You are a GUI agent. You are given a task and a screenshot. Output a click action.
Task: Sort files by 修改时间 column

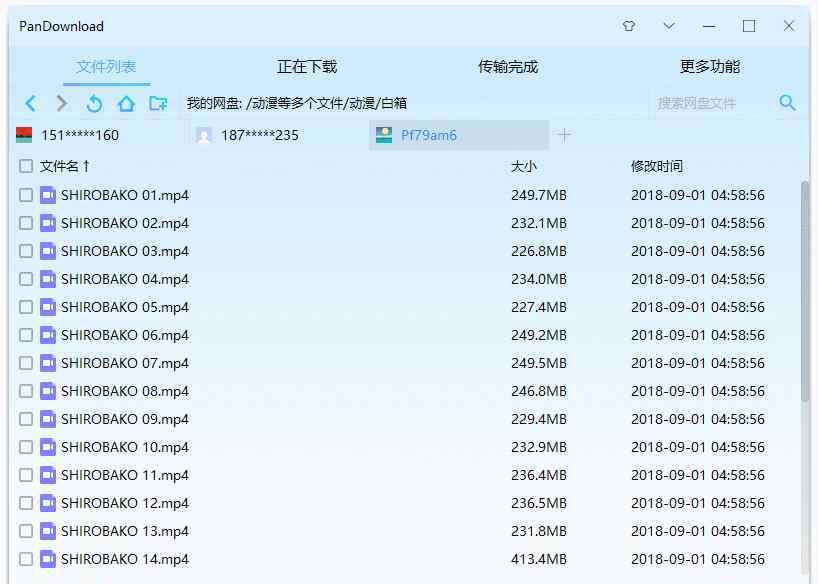tap(656, 166)
